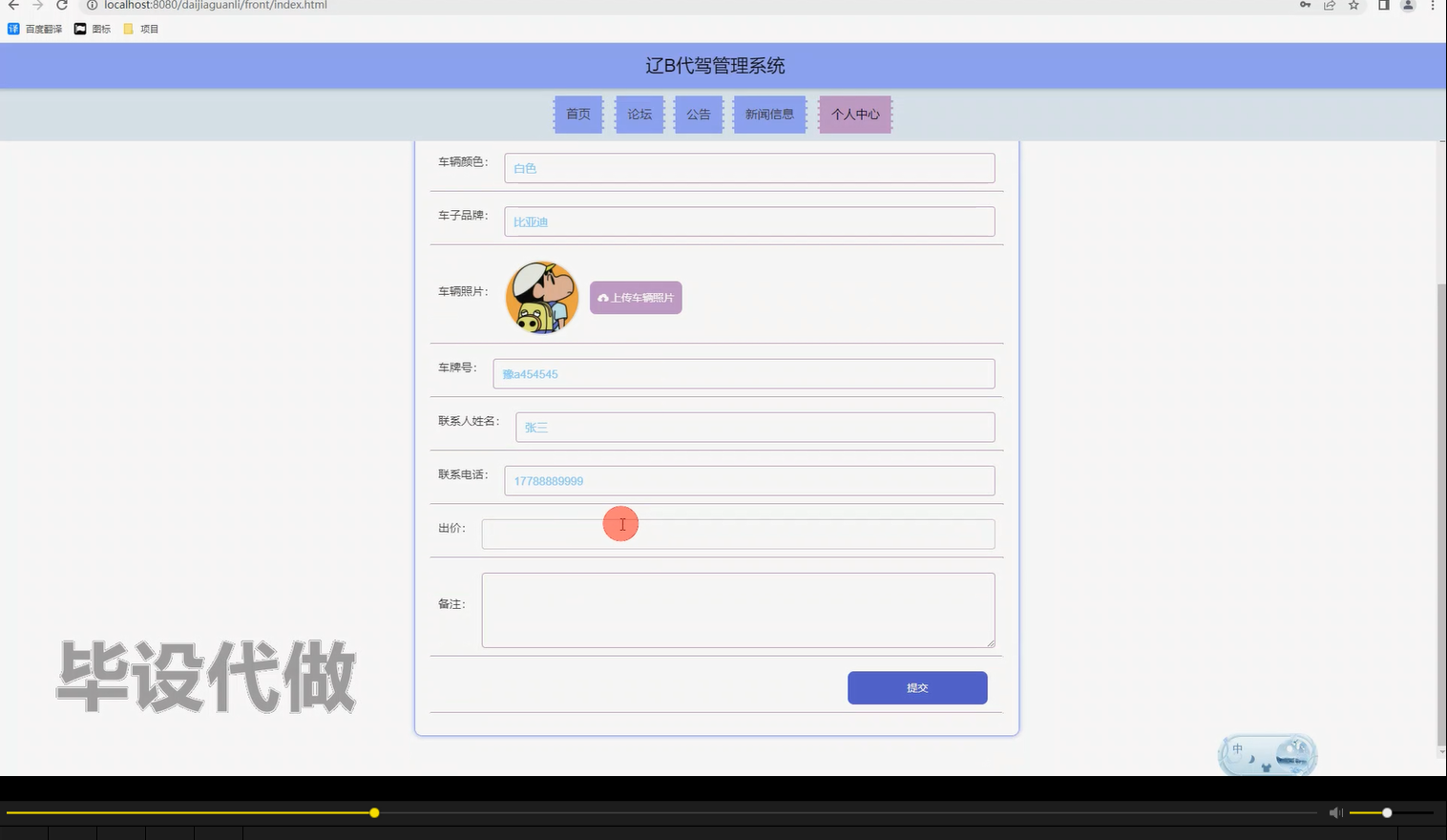Mute the video with the speaker icon
Viewport: 1447px width, 840px height.
pos(1335,812)
